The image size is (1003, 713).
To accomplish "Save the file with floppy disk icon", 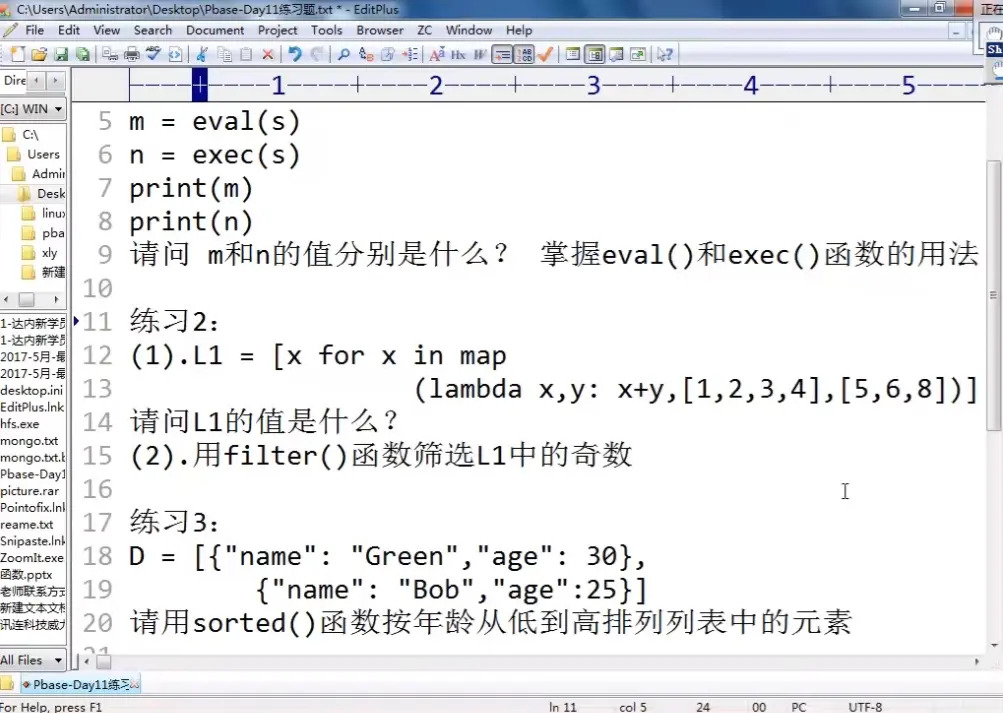I will [61, 54].
